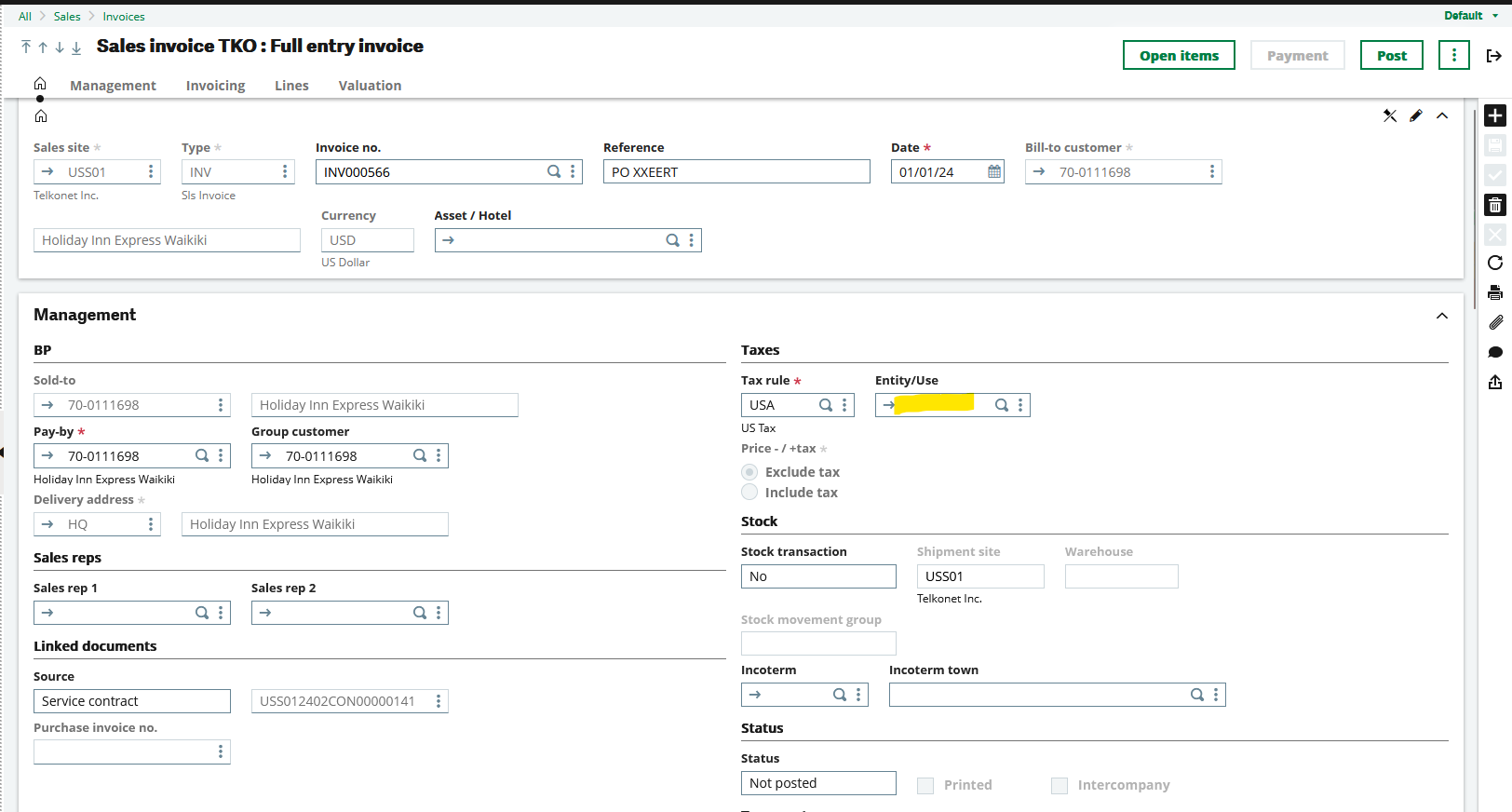Open the Default view dropdown
1512x812 pixels.
[1470, 16]
